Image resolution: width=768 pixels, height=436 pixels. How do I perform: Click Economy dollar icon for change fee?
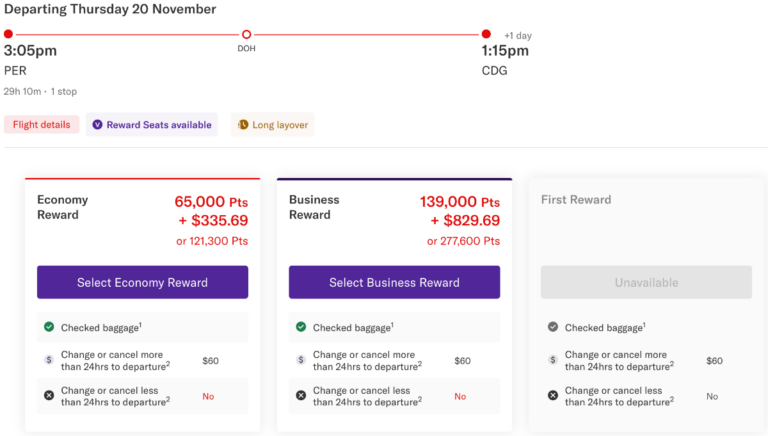coord(49,360)
